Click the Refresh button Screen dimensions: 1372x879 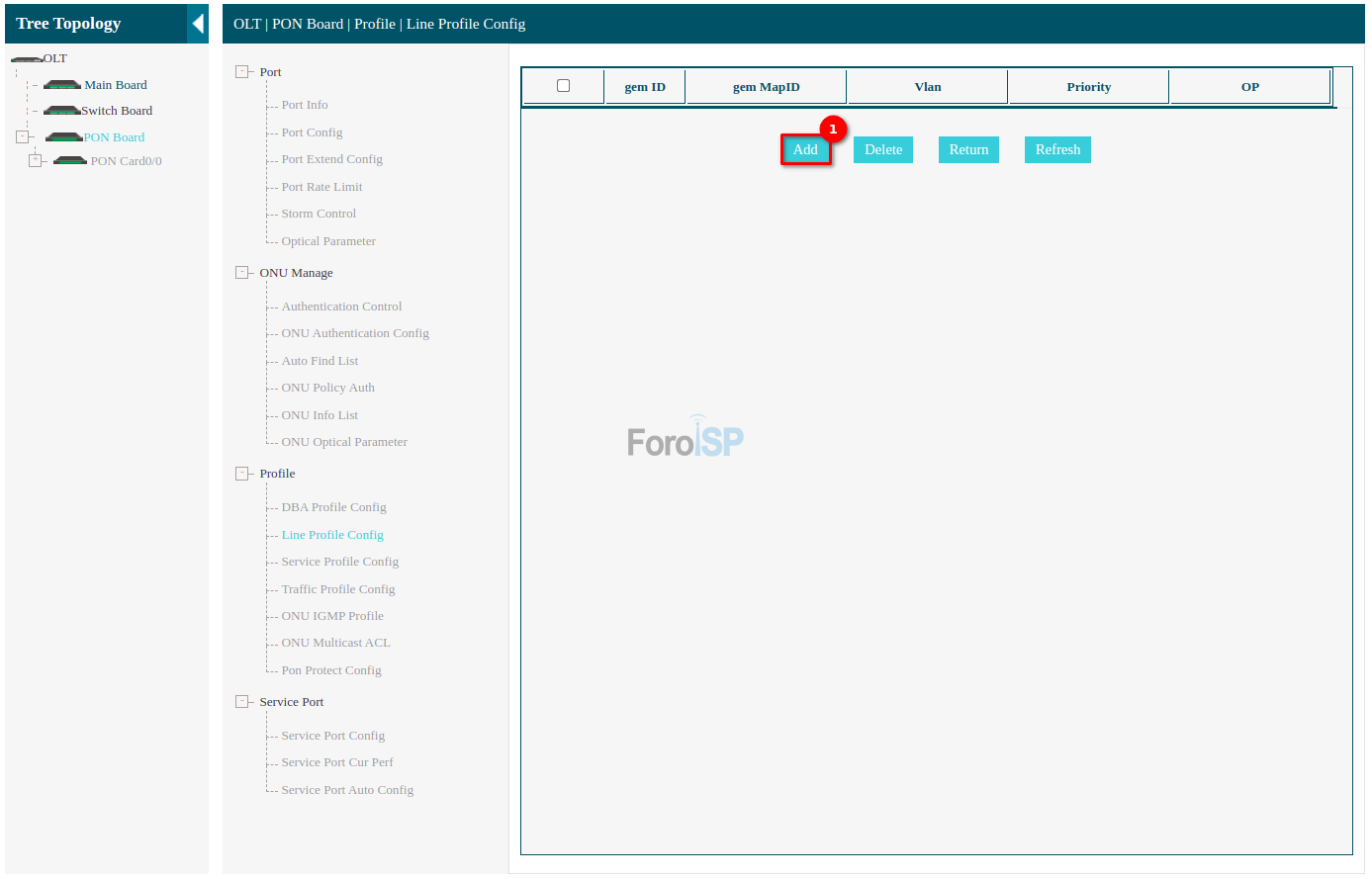(x=1057, y=149)
